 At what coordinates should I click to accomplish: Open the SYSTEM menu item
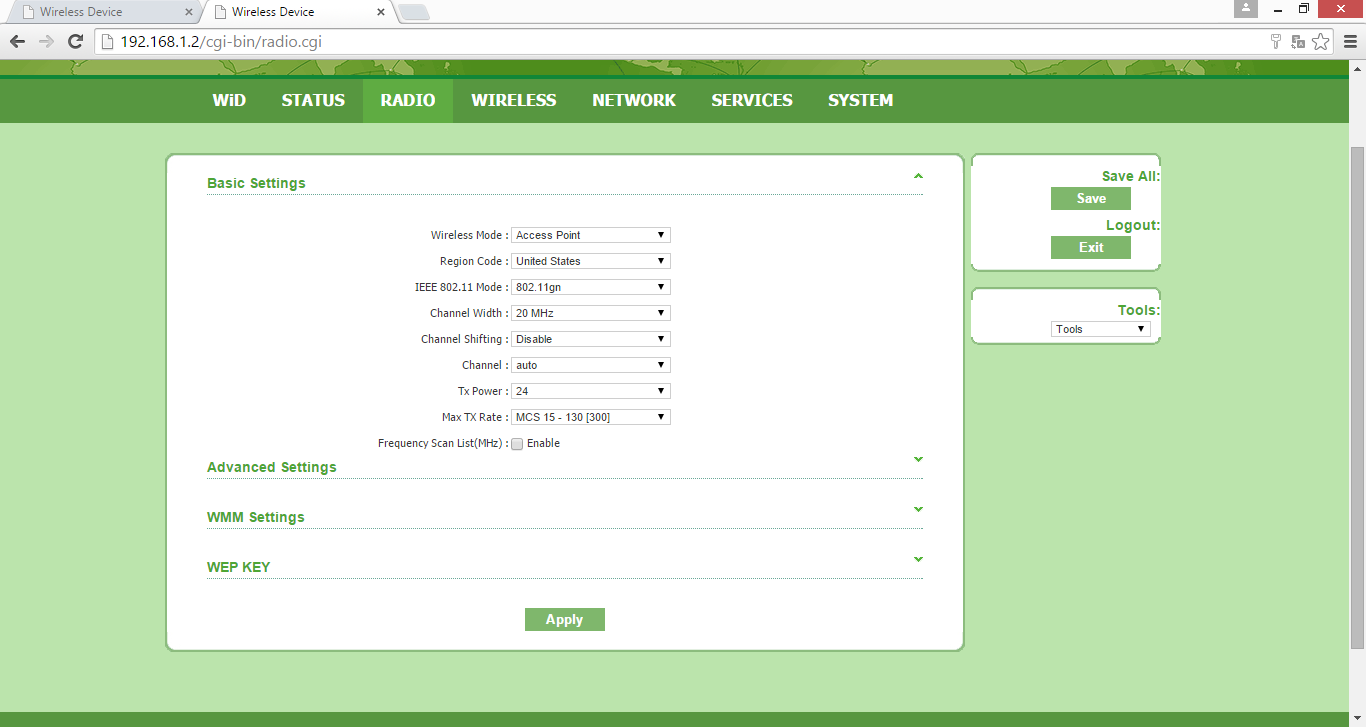pyautogui.click(x=860, y=100)
